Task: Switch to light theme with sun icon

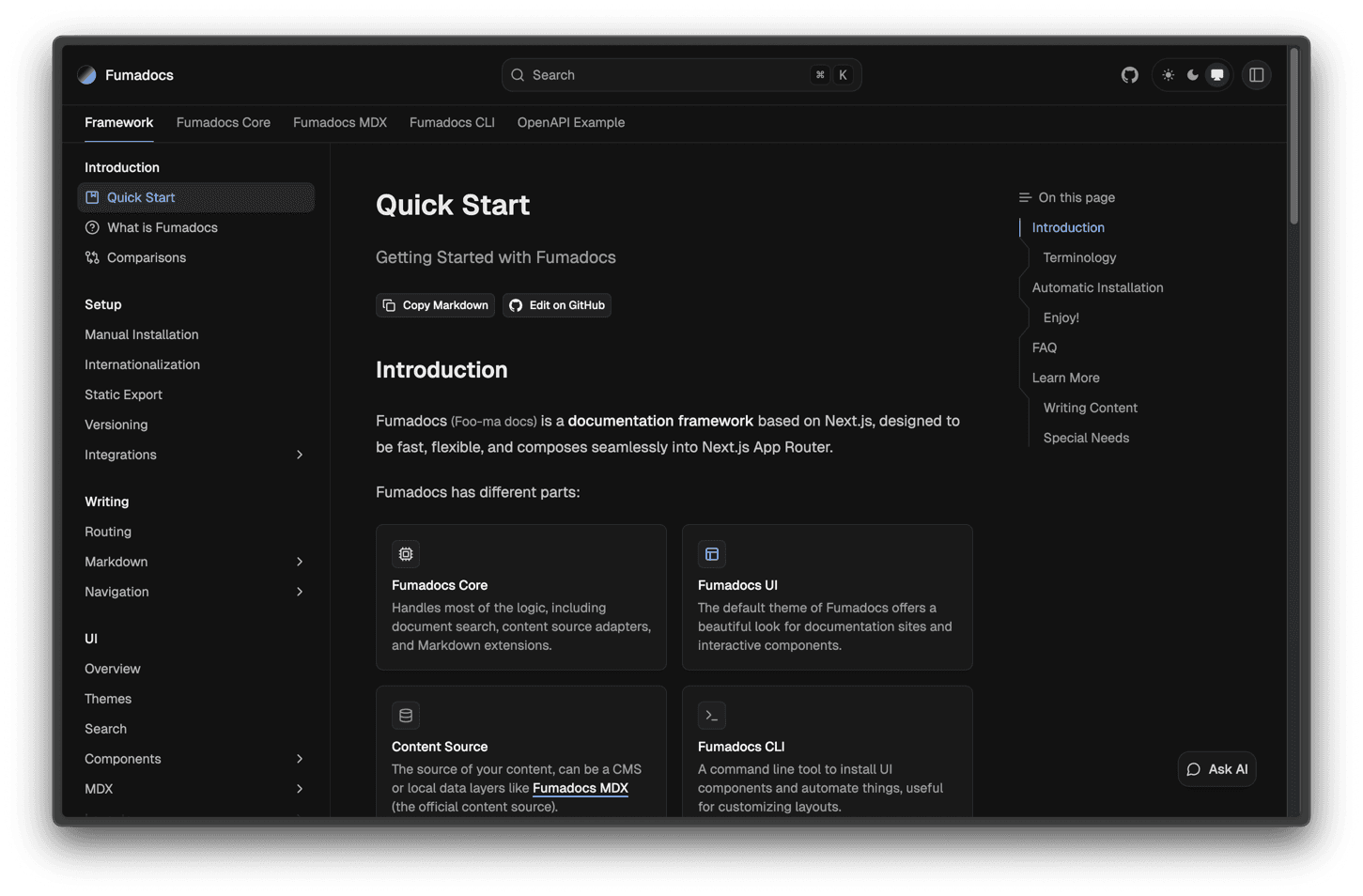Action: pyautogui.click(x=1168, y=75)
